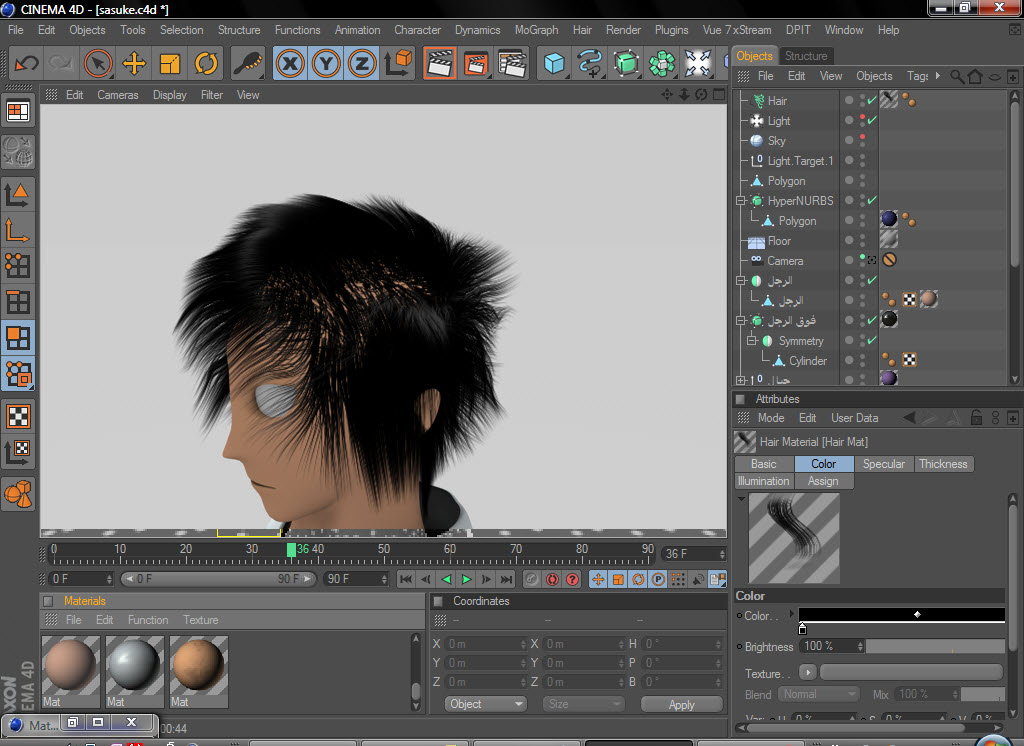Click the Brightness slider bar
This screenshot has height=746, width=1024.
(935, 647)
